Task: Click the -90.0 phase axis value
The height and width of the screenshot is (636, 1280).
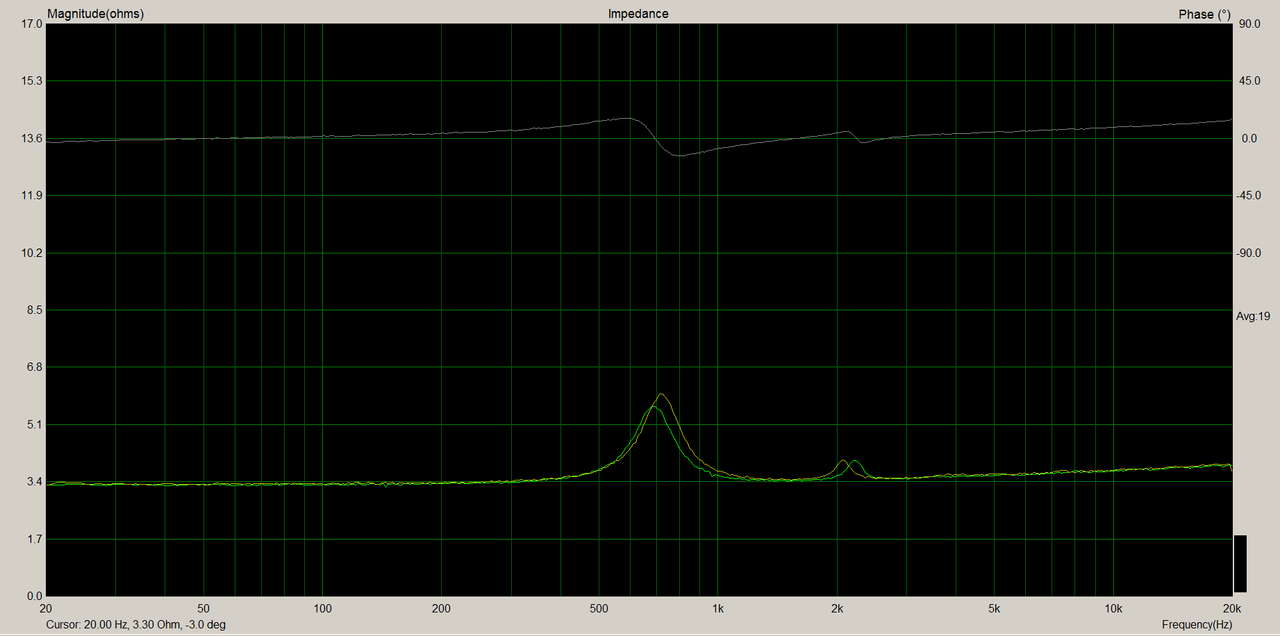Action: point(1249,253)
